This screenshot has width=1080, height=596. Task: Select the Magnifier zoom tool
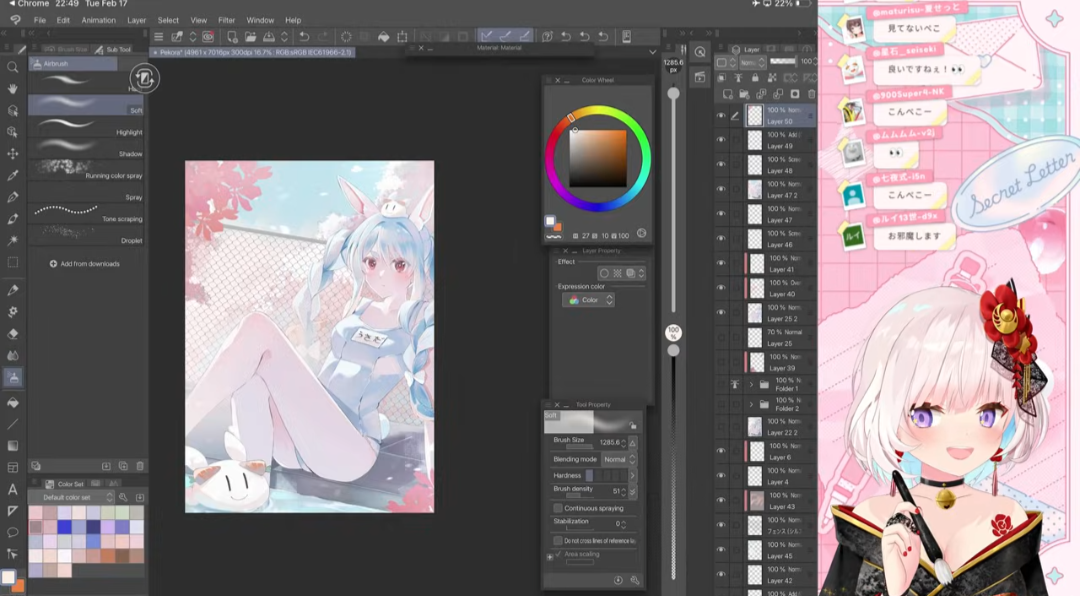13,67
